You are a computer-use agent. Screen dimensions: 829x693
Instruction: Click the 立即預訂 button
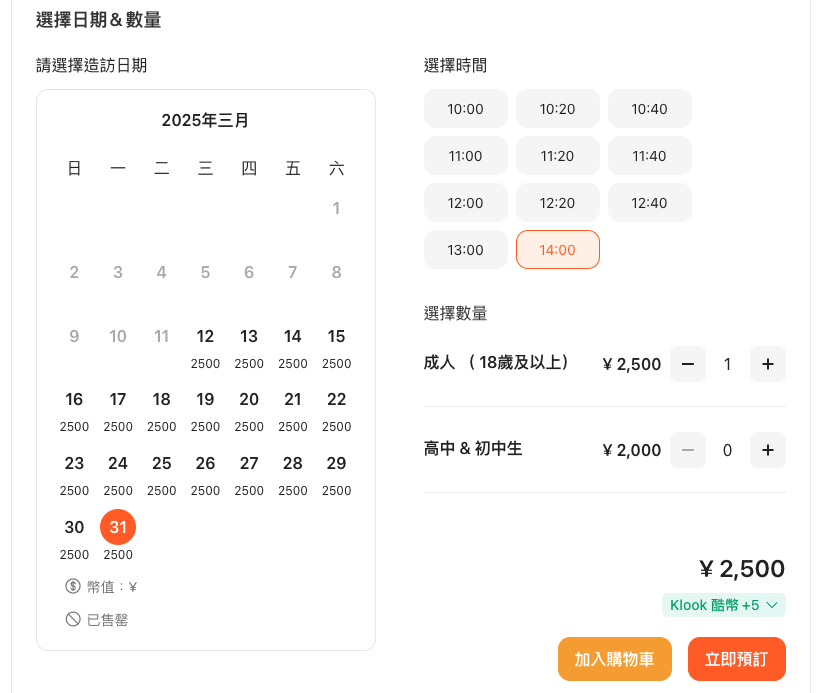tap(736, 659)
